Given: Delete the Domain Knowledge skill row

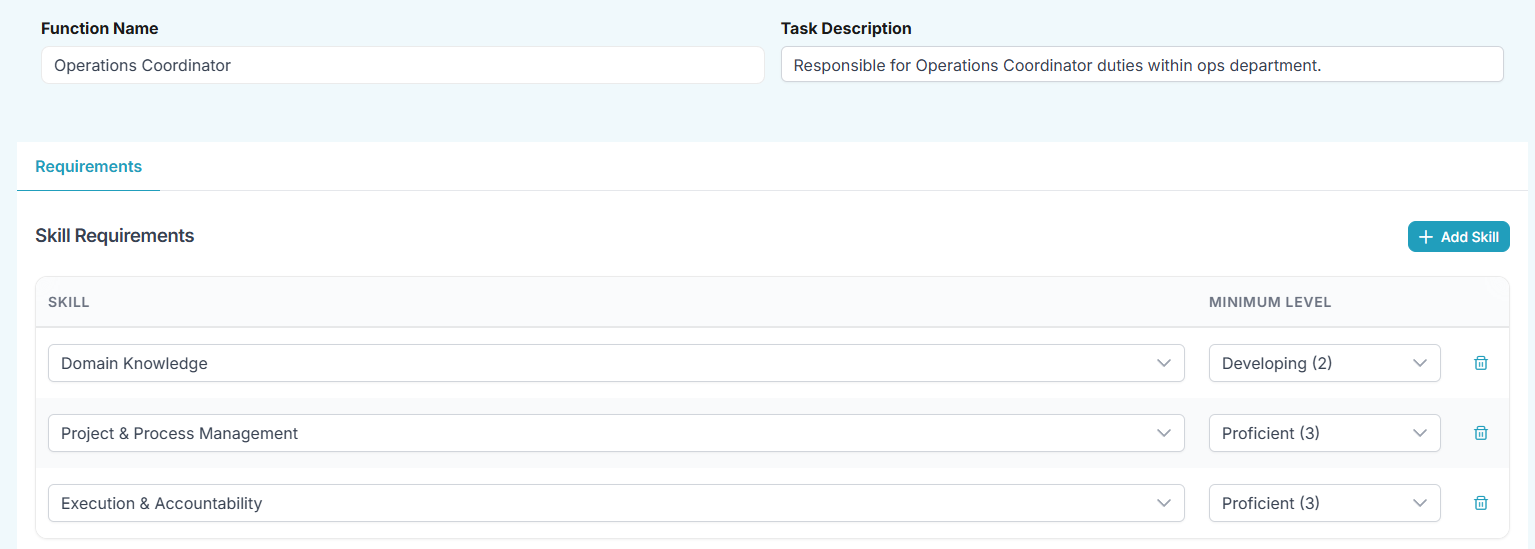Looking at the screenshot, I should pos(1481,363).
